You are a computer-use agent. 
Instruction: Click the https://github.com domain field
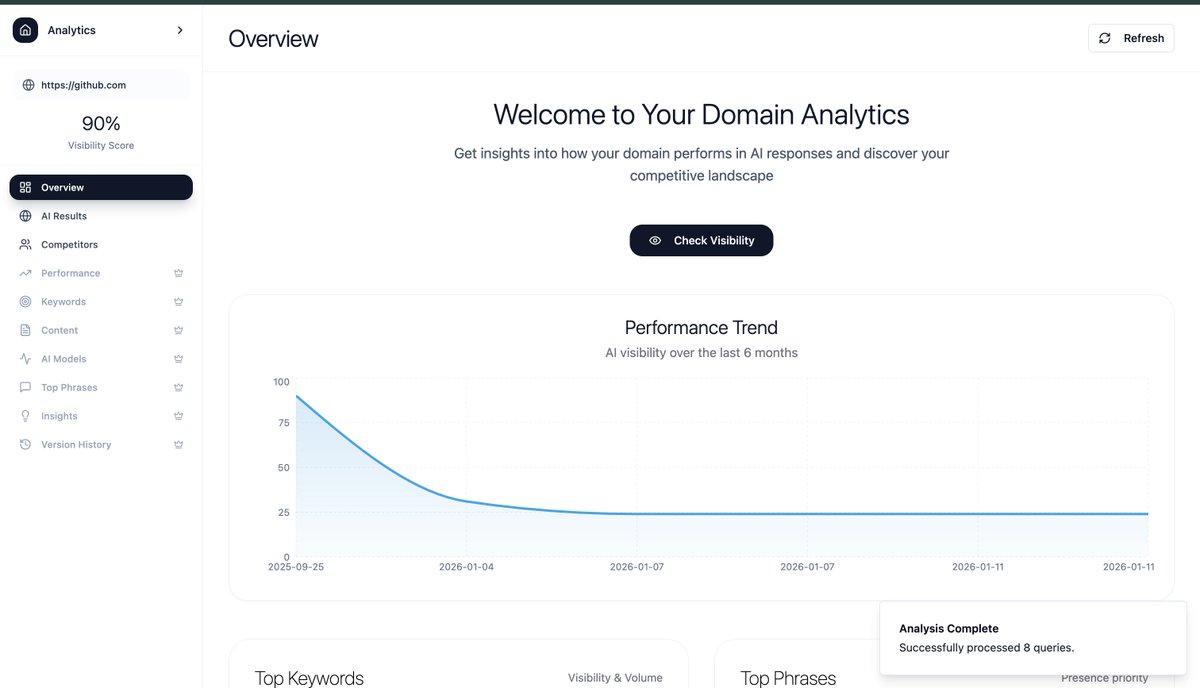pos(100,85)
